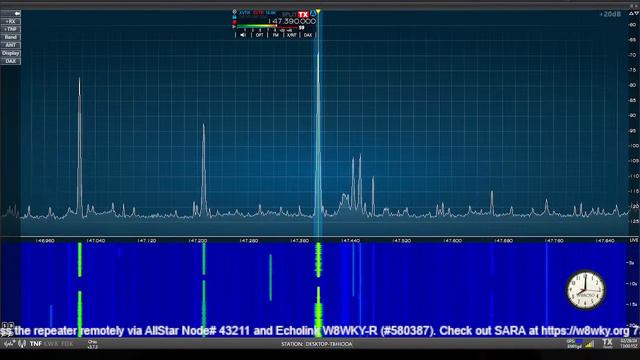Image resolution: width=640 pixels, height=360 pixels.
Task: Toggle the TNF button in the status bar
Action: click(36, 344)
